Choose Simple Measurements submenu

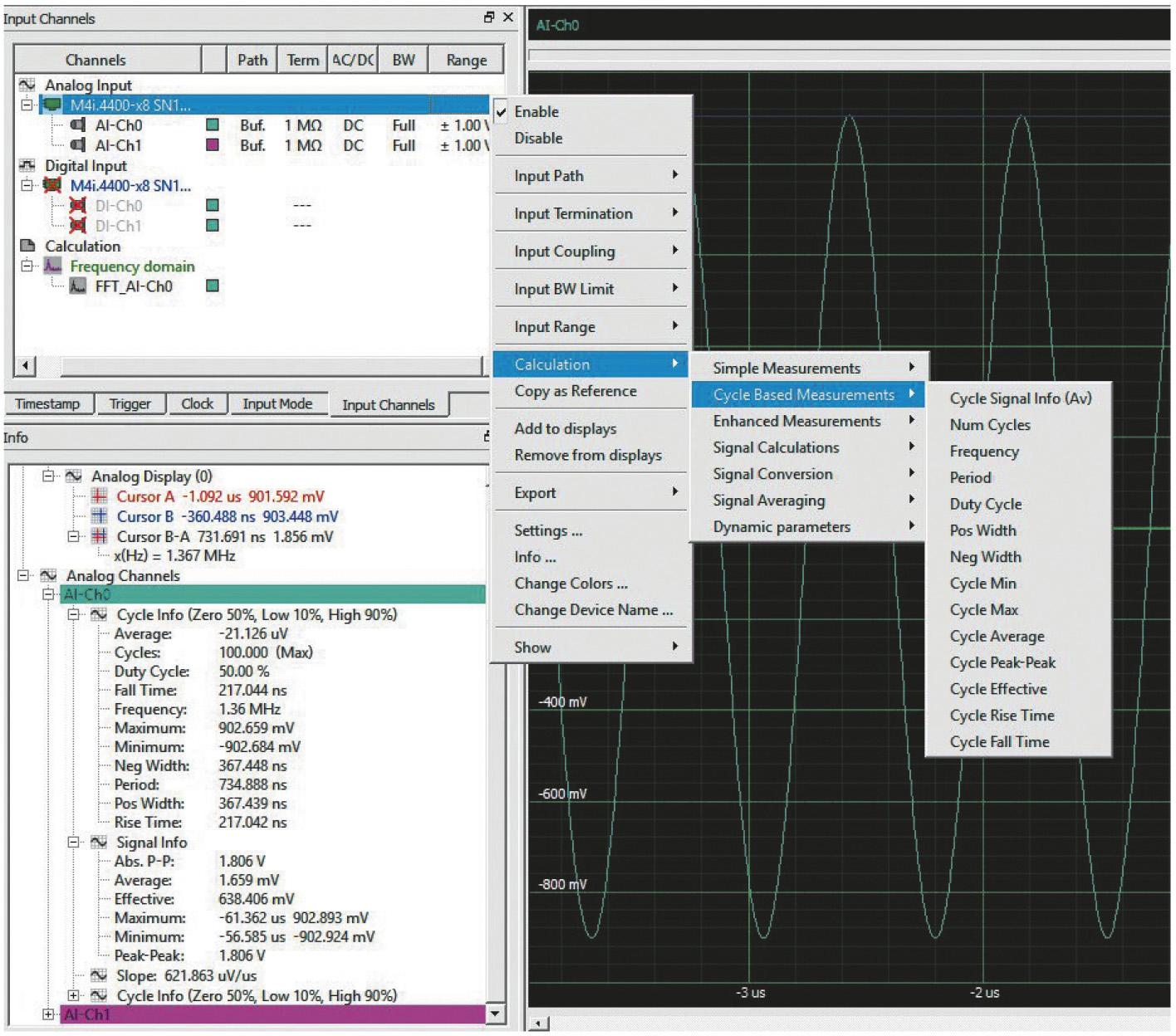pos(808,368)
